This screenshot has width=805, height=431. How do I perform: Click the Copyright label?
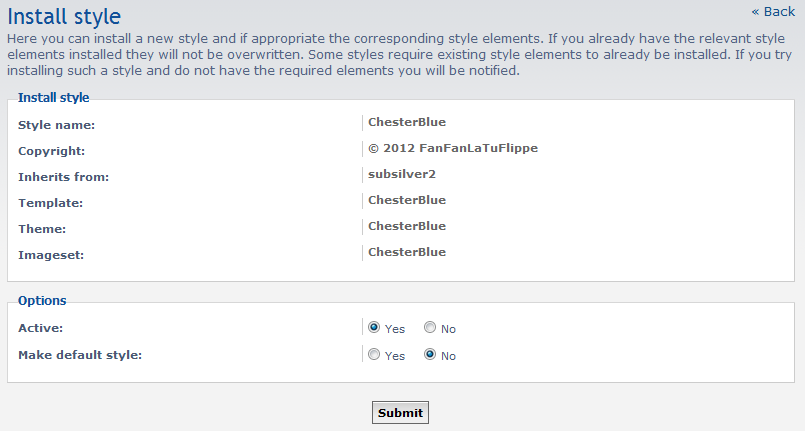click(52, 151)
